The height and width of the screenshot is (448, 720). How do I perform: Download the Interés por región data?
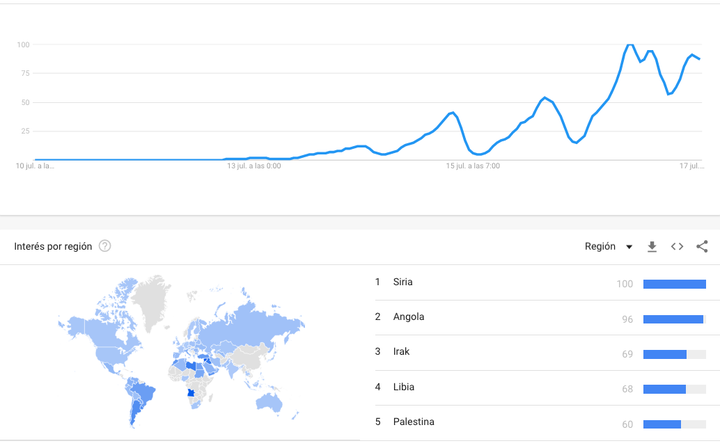click(652, 246)
